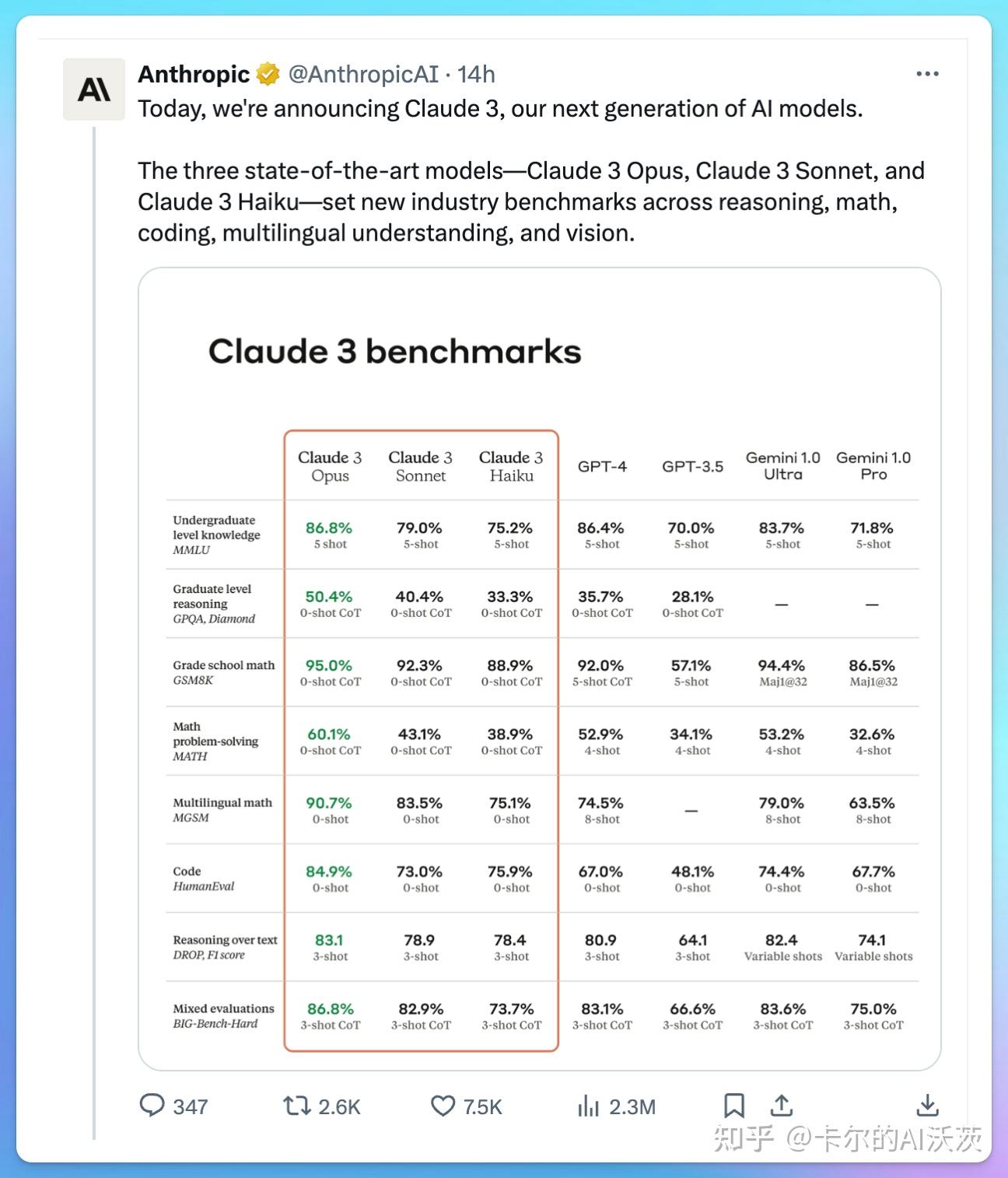
Task: Click the 2.3M views count
Action: click(632, 1106)
